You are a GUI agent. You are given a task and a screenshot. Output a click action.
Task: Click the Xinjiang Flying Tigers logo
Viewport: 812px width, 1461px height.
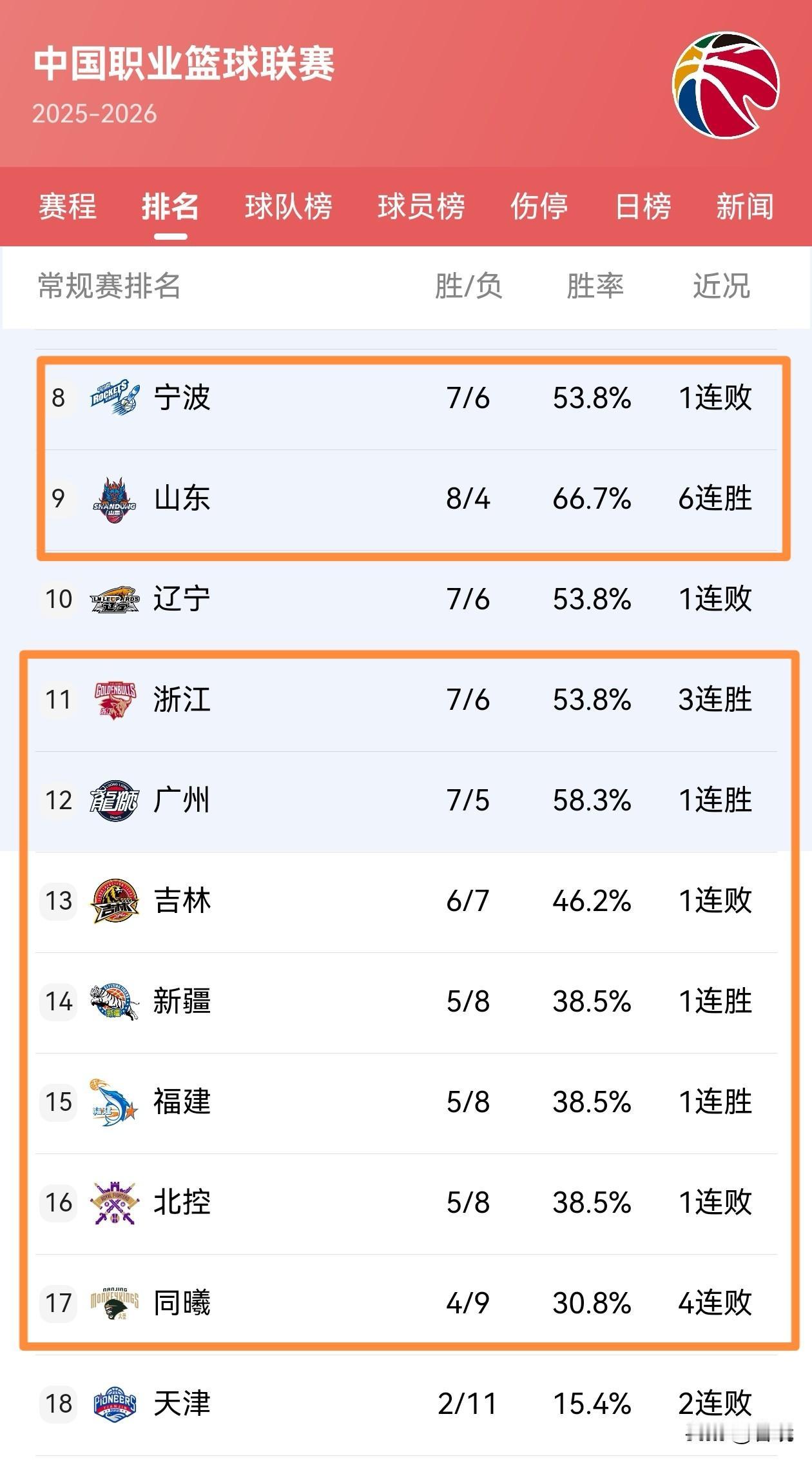pyautogui.click(x=115, y=1002)
